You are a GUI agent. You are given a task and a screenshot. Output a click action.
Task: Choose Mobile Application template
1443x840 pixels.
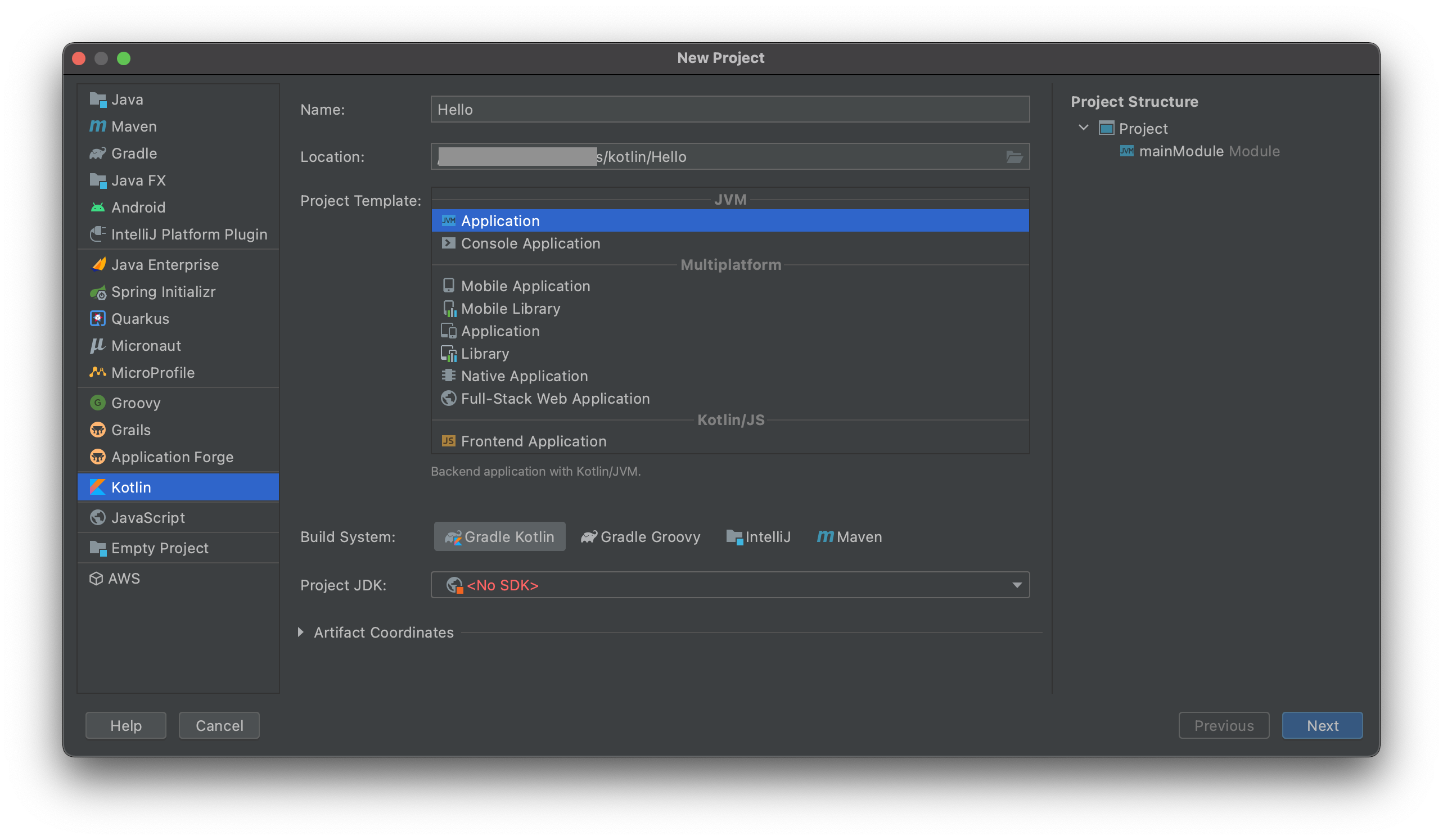click(x=730, y=286)
